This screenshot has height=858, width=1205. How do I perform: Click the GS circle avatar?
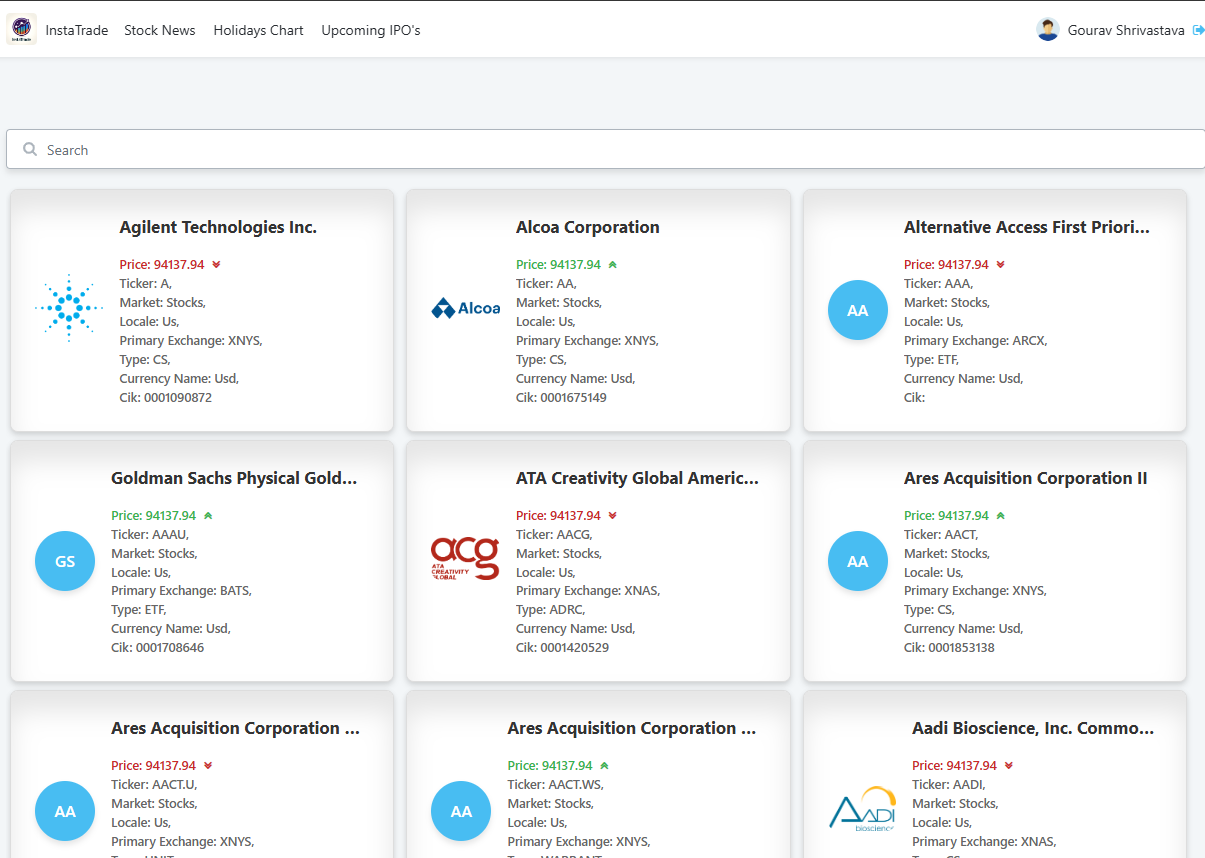(65, 561)
